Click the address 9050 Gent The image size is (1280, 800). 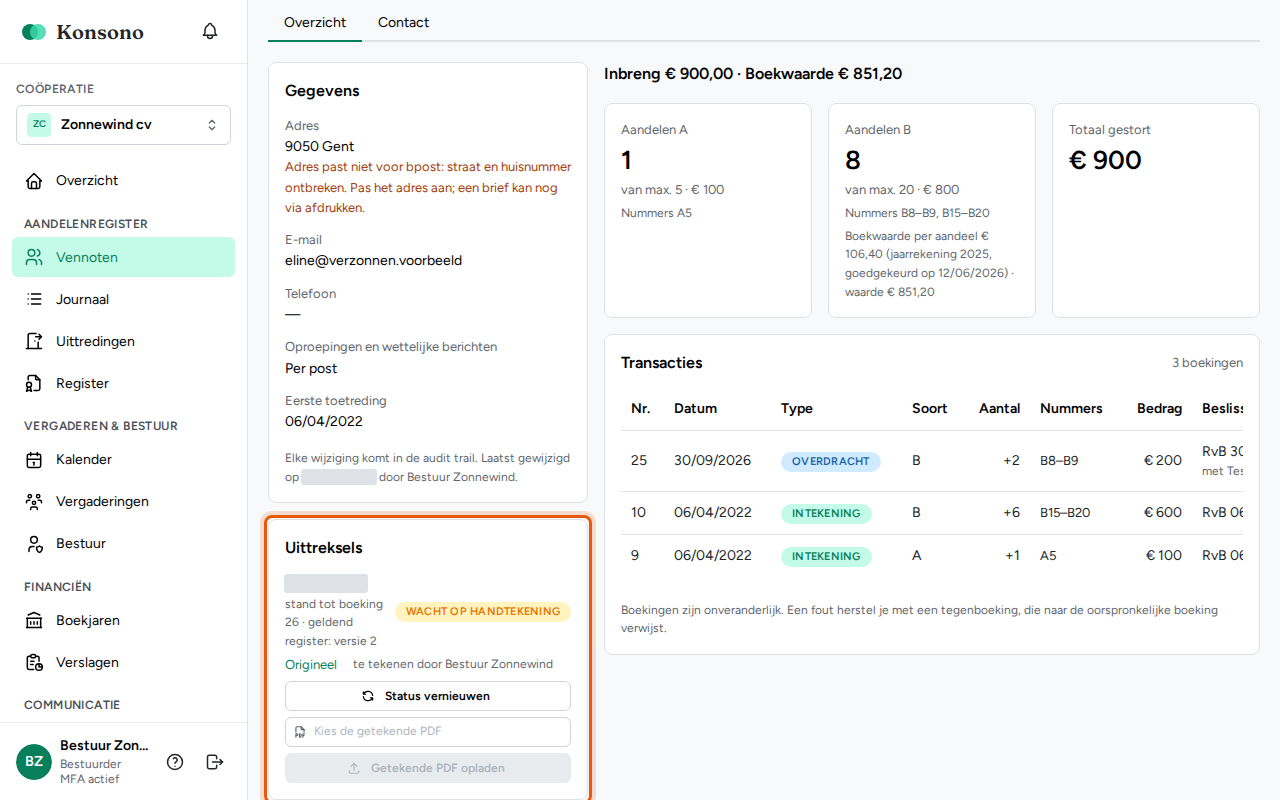tap(319, 147)
